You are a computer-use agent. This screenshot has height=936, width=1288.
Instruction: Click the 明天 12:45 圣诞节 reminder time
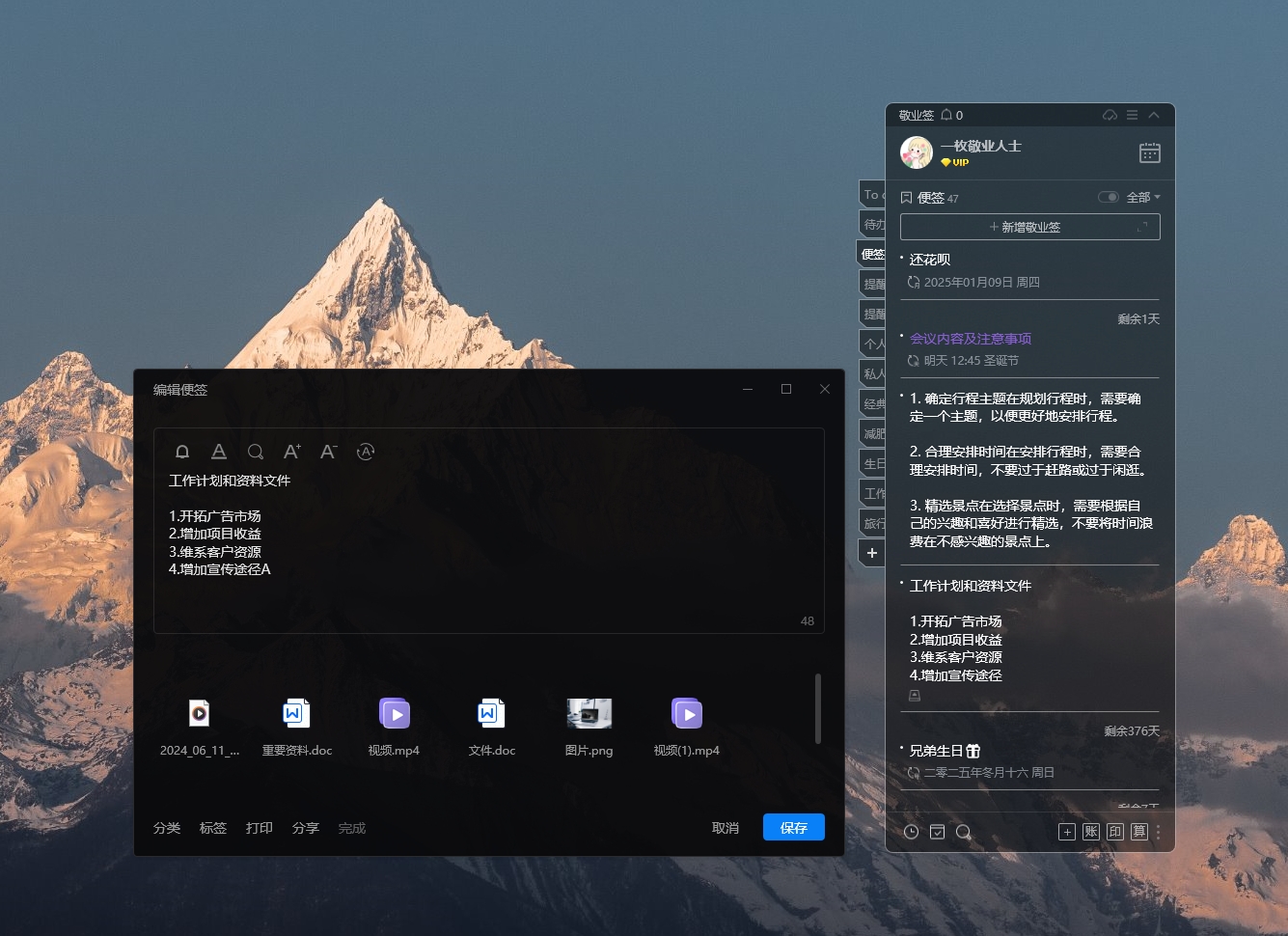click(x=971, y=361)
